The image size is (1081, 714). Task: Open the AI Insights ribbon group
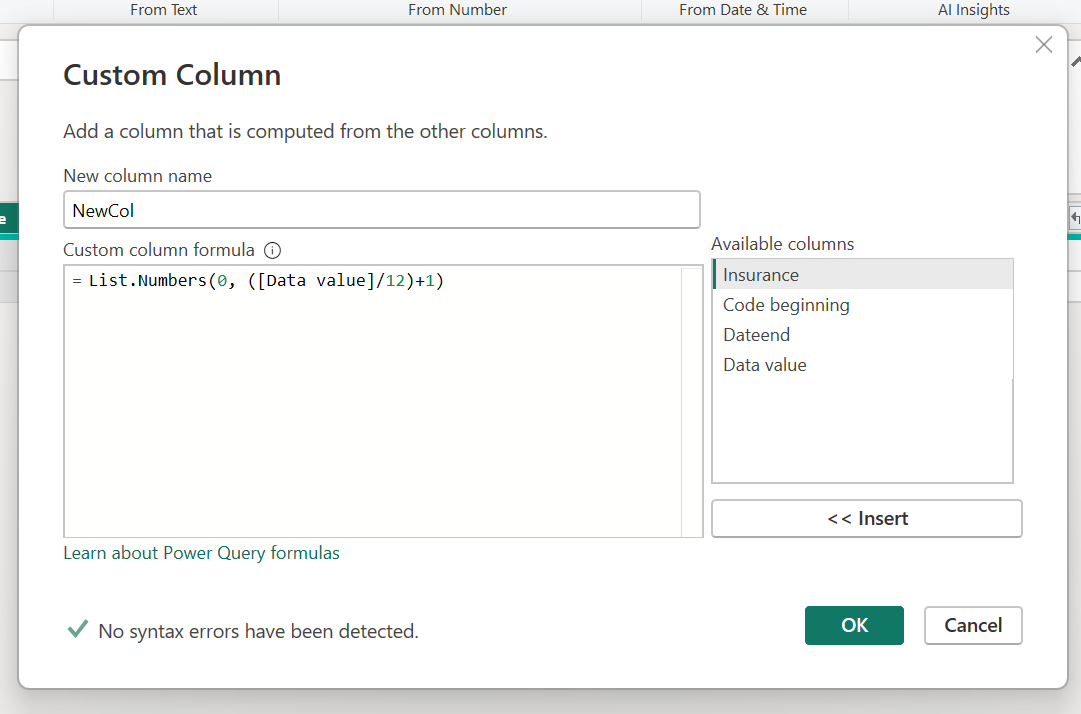(x=973, y=10)
